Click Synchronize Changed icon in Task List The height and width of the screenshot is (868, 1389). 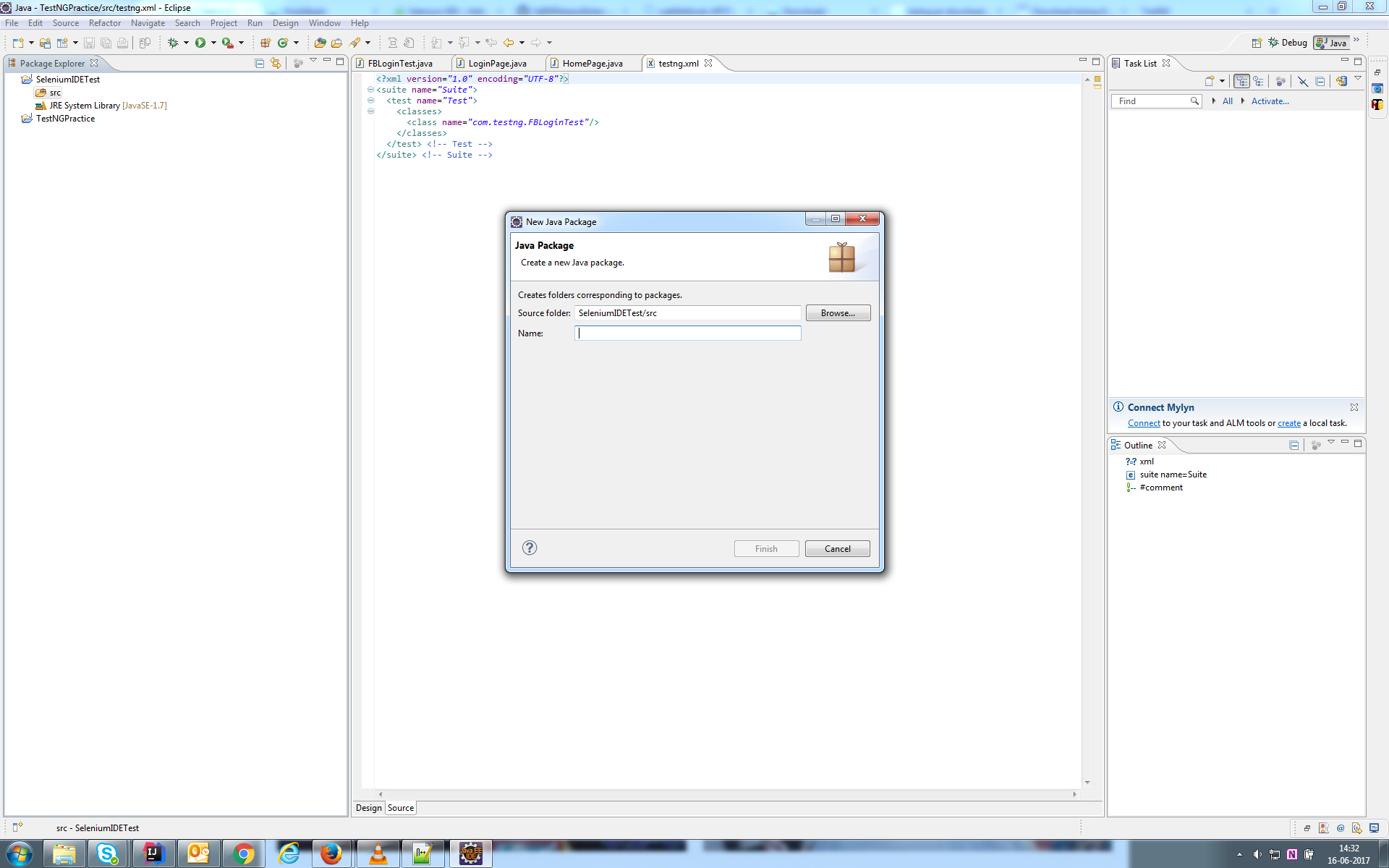click(x=1341, y=81)
